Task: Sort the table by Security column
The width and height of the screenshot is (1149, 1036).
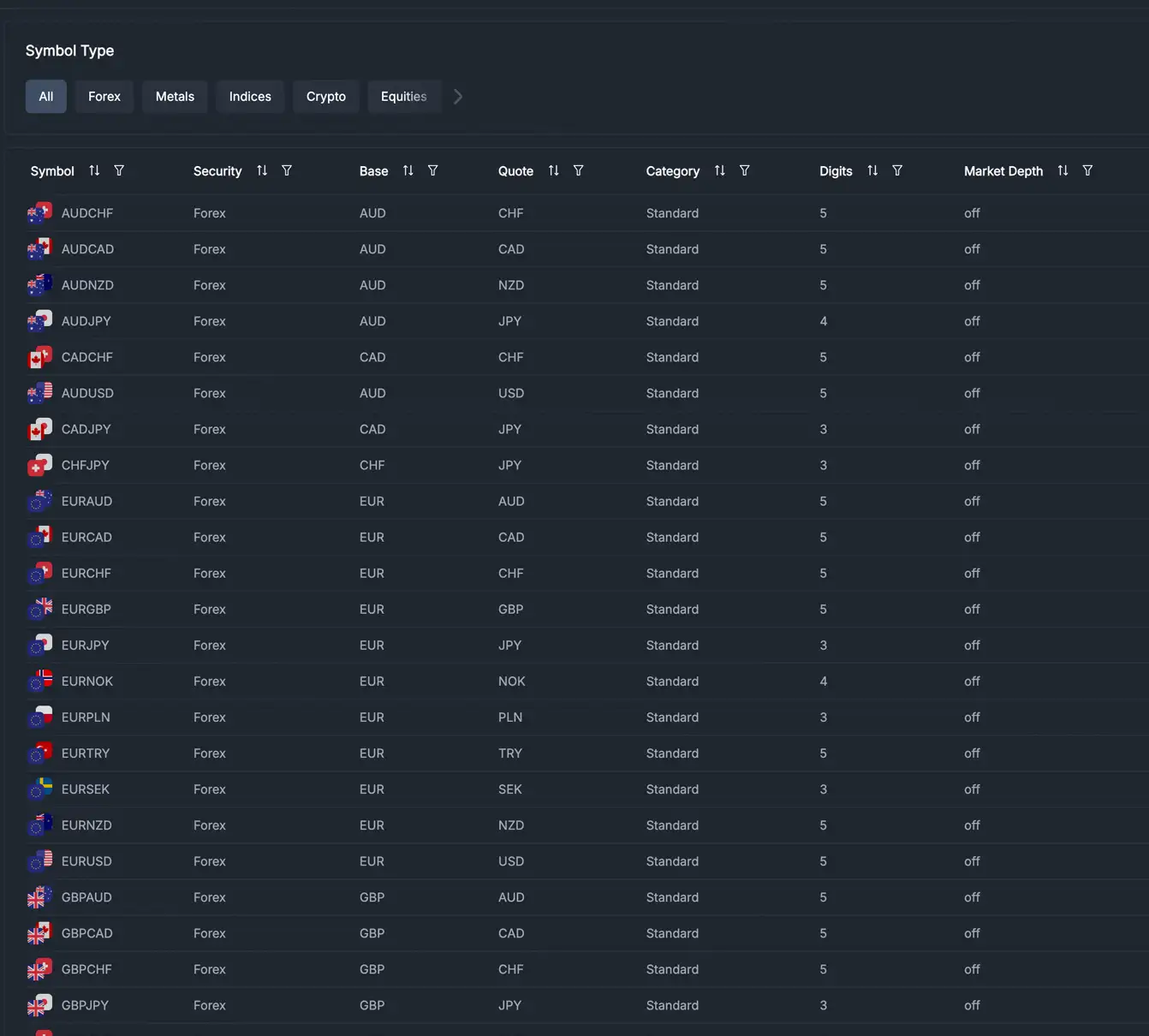Action: (x=262, y=170)
